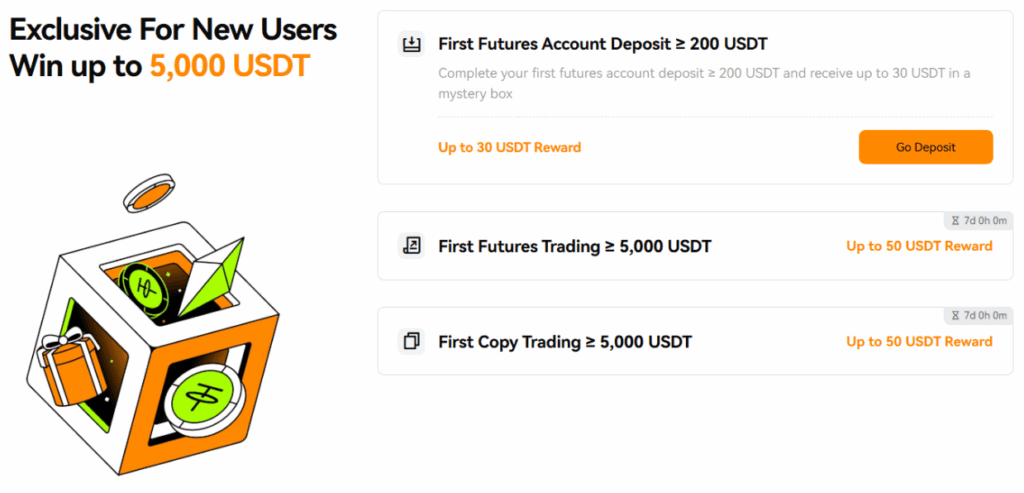Viewport: 1024px width, 493px height.
Task: Click the Go Deposit button
Action: click(x=925, y=147)
